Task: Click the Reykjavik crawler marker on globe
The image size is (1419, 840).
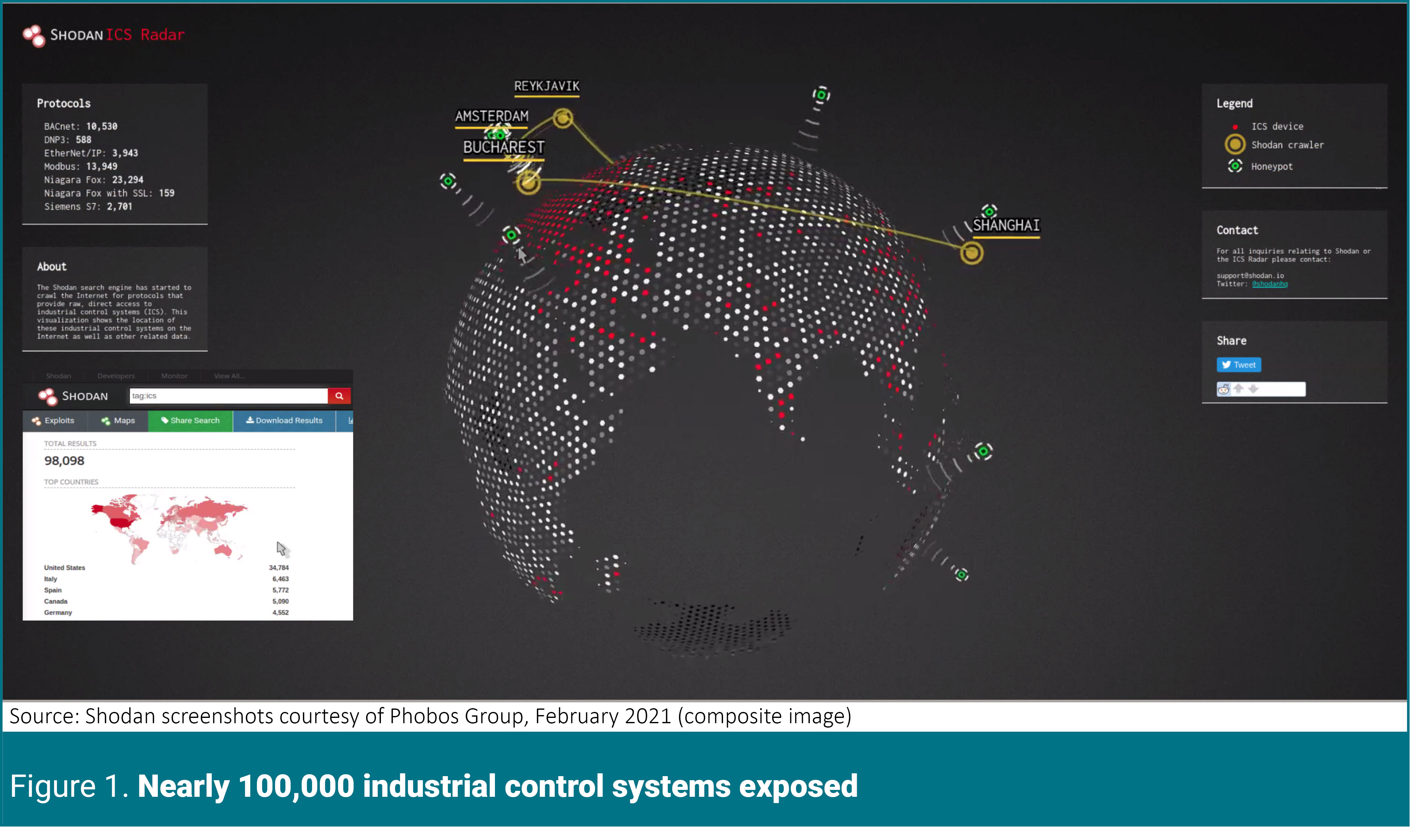Action: (563, 118)
